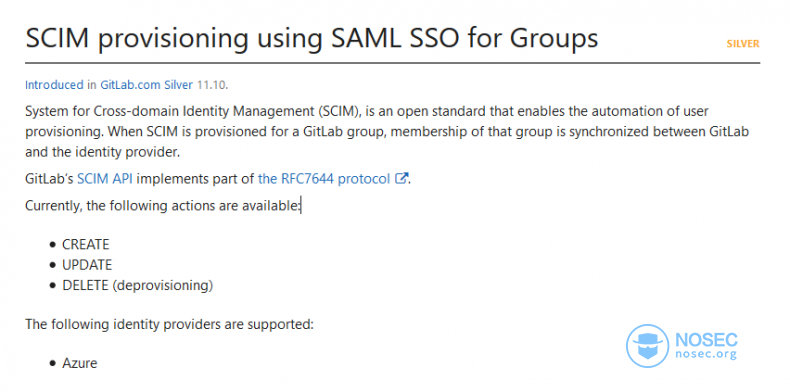Click the paragraph starting "System for Cross-domain"
This screenshot has width=790, height=392.
(387, 132)
